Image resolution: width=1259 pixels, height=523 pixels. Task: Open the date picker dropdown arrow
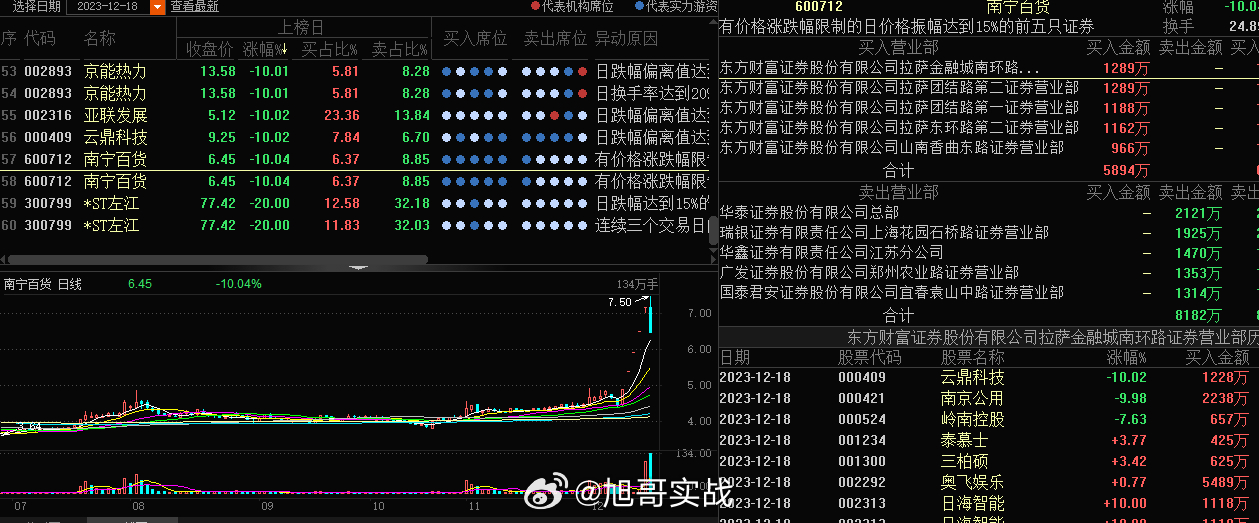coord(158,6)
